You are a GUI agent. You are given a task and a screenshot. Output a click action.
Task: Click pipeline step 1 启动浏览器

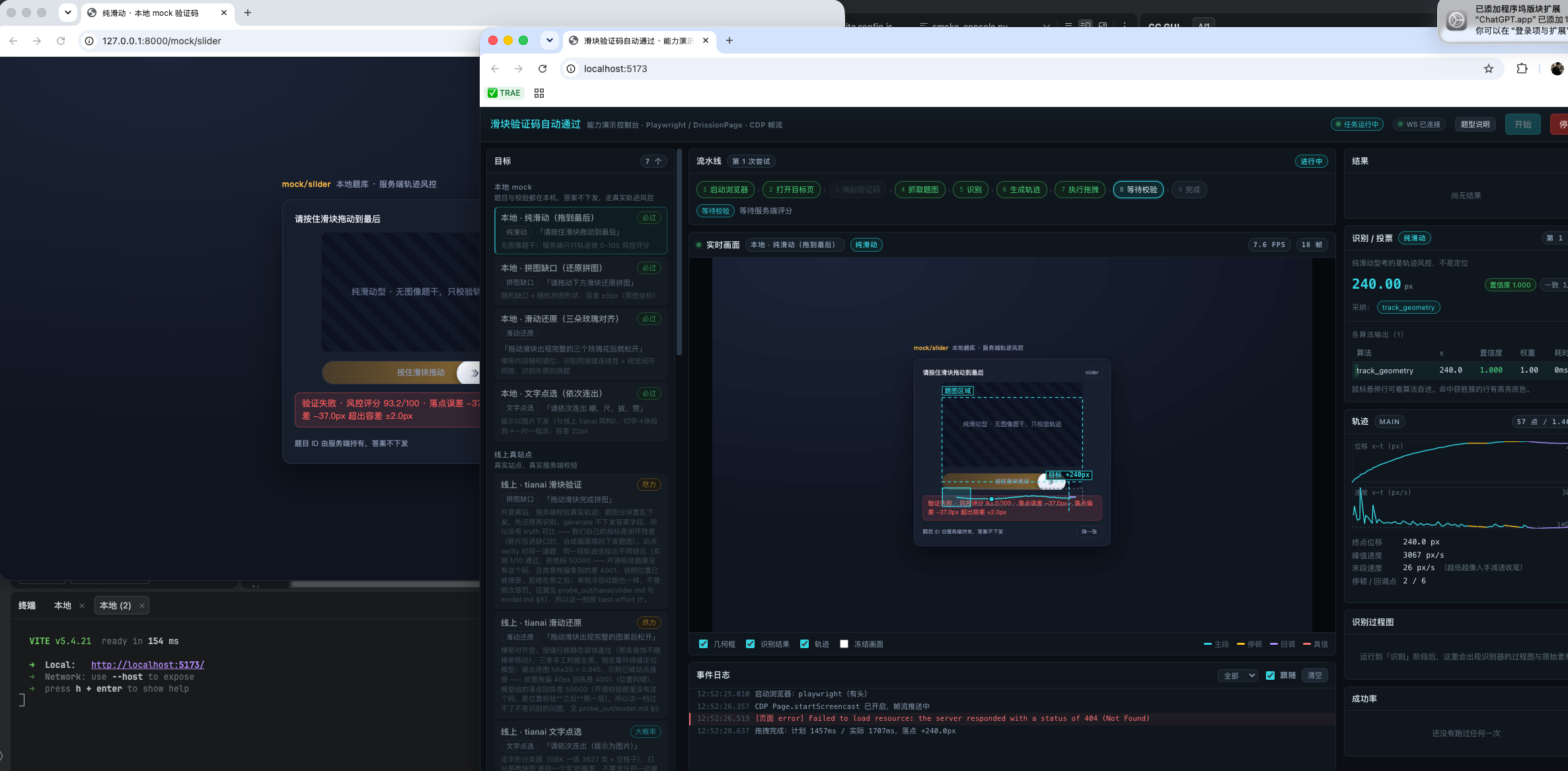(x=726, y=190)
